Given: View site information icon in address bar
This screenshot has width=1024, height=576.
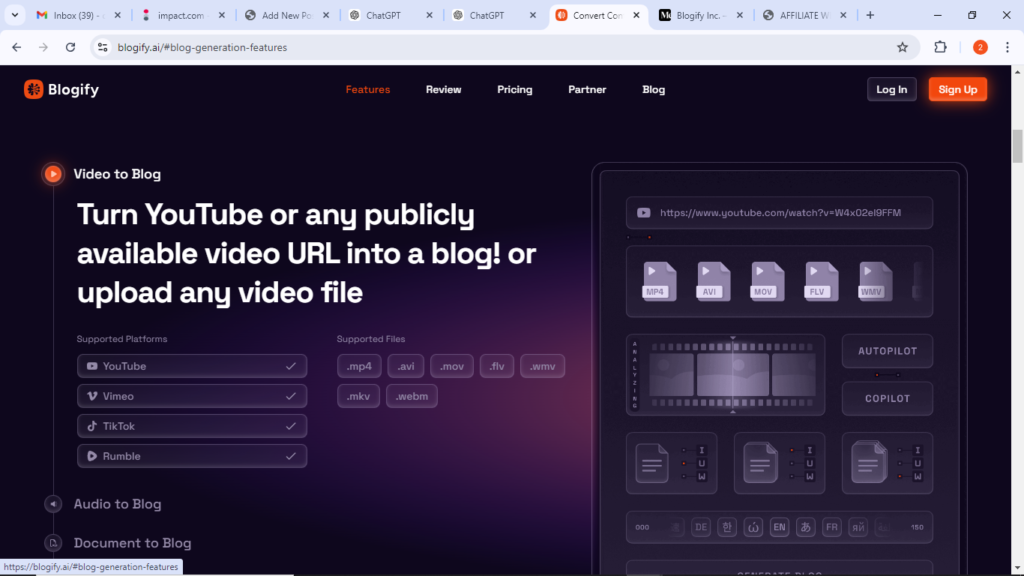Looking at the screenshot, I should (103, 47).
